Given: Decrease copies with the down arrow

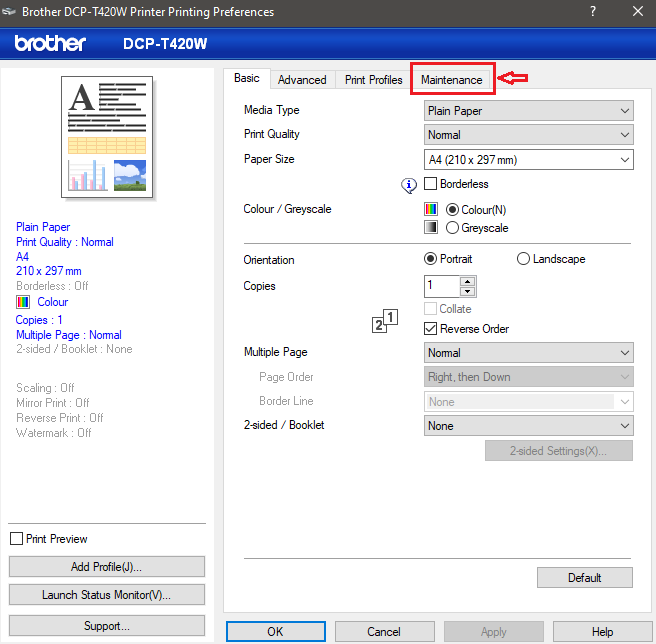Looking at the screenshot, I should click(467, 291).
